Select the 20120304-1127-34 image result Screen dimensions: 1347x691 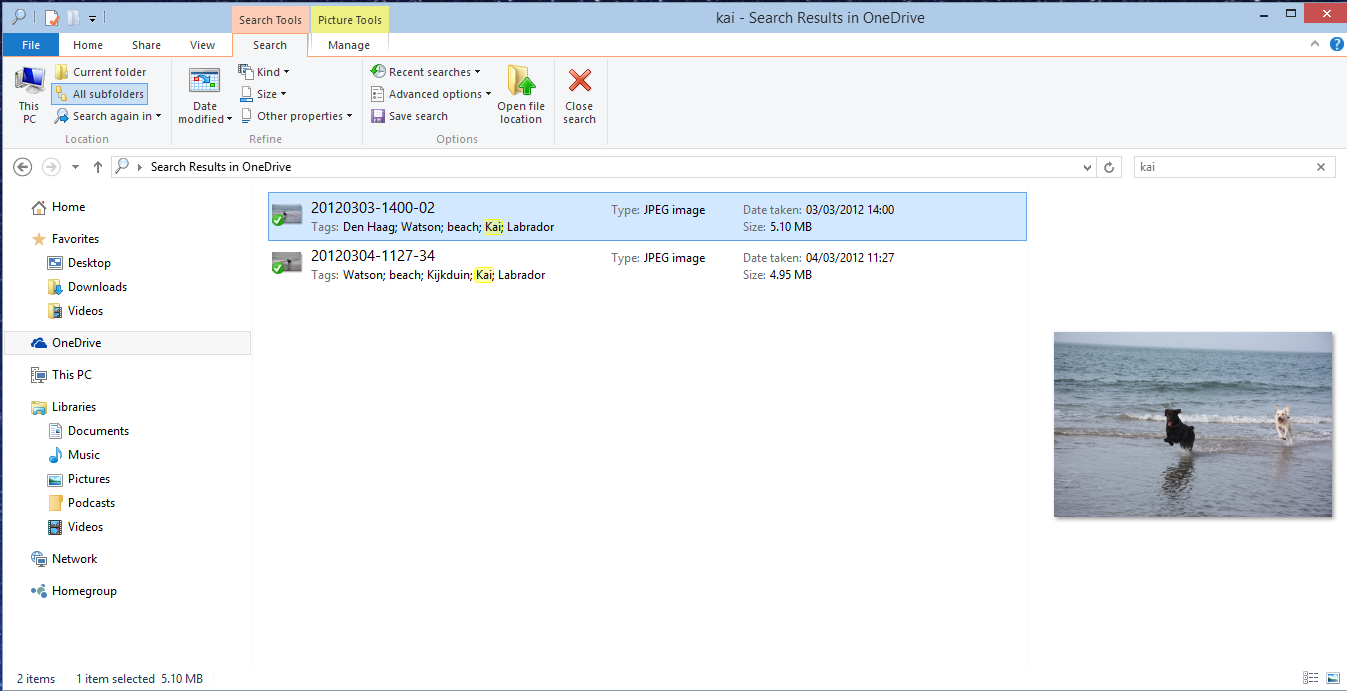pos(372,257)
